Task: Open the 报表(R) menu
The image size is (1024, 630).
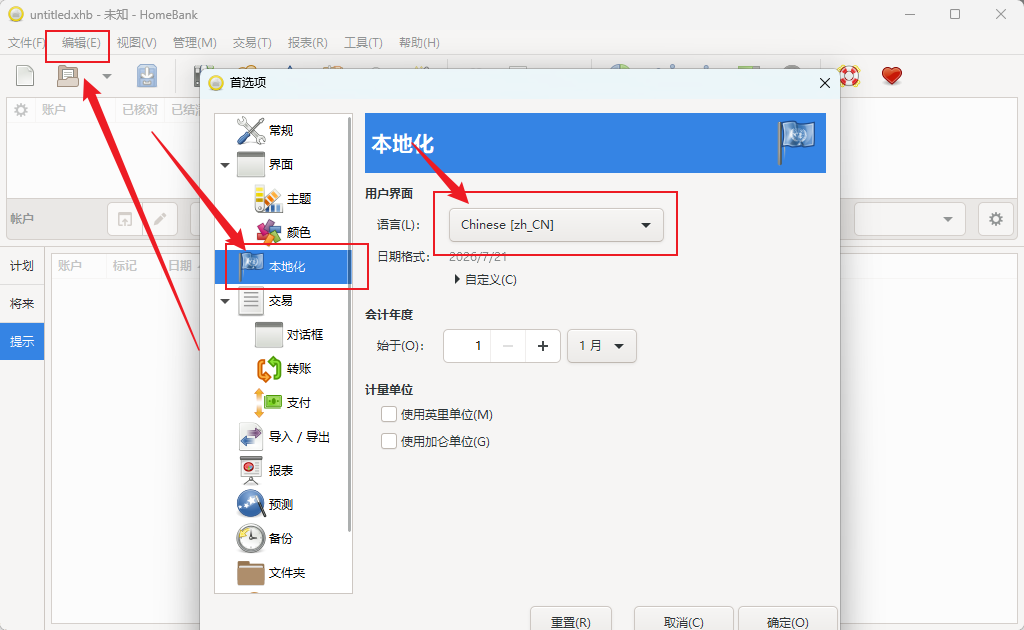Action: [308, 42]
